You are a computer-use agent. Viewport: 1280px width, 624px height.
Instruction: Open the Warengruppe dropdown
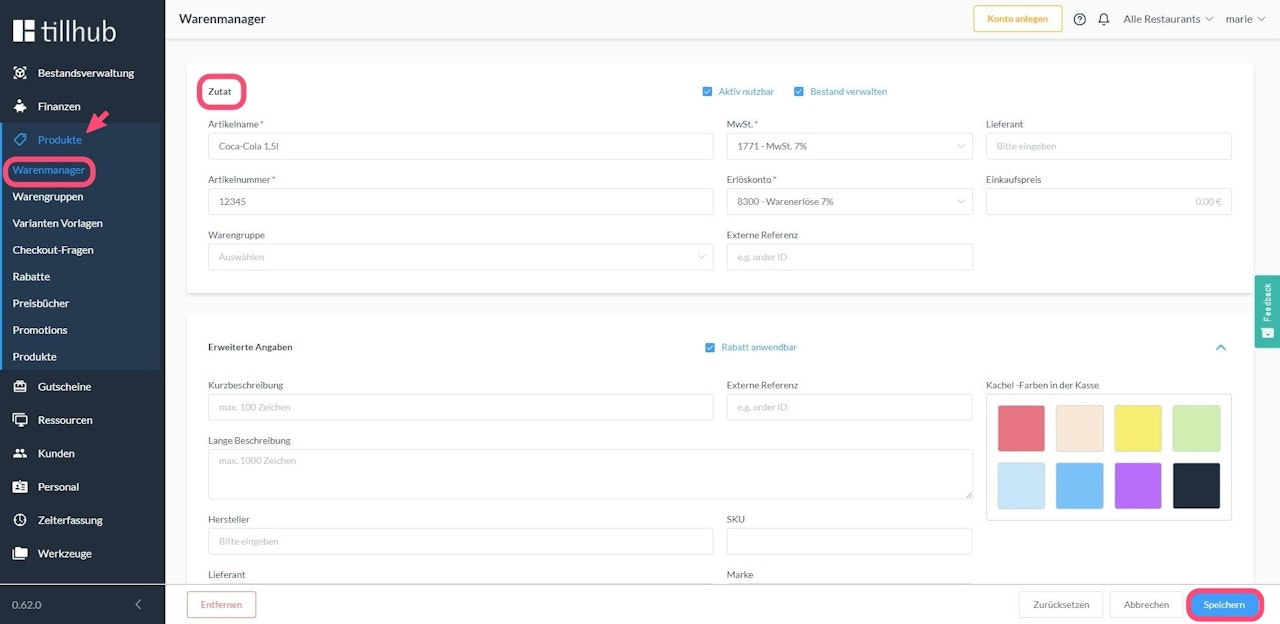tap(461, 257)
